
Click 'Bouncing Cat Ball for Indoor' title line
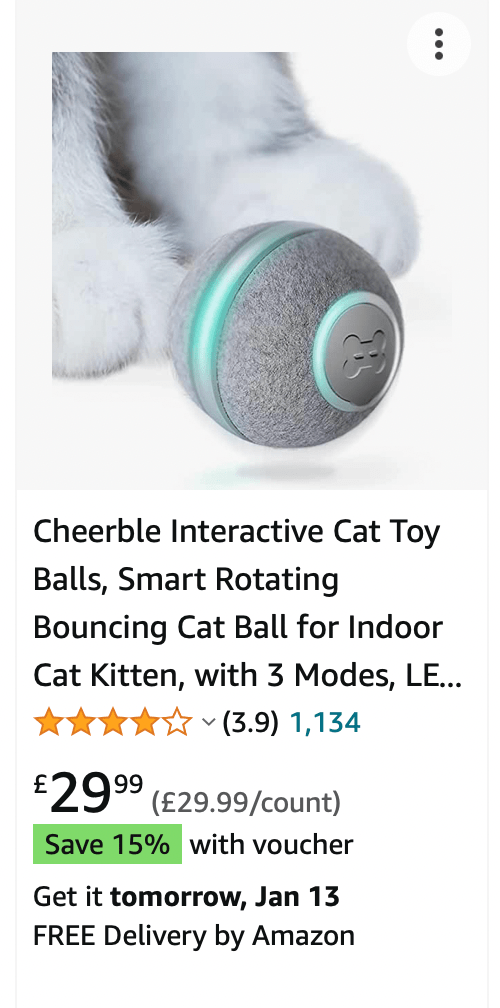coord(238,627)
